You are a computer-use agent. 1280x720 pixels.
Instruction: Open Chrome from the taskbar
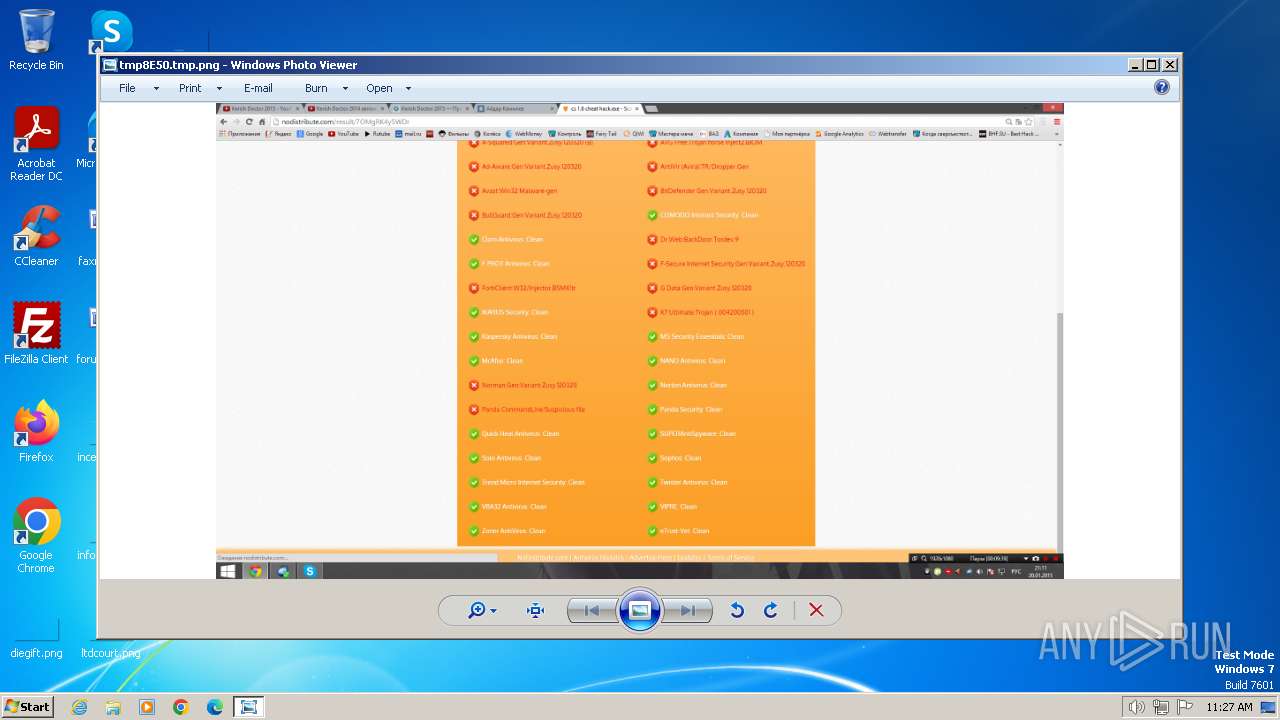coord(181,707)
